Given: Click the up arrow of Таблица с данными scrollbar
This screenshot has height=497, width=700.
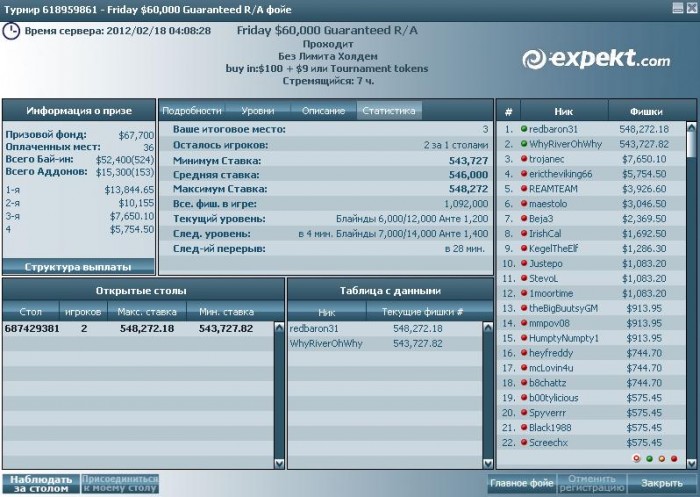Looking at the screenshot, I should (x=488, y=328).
